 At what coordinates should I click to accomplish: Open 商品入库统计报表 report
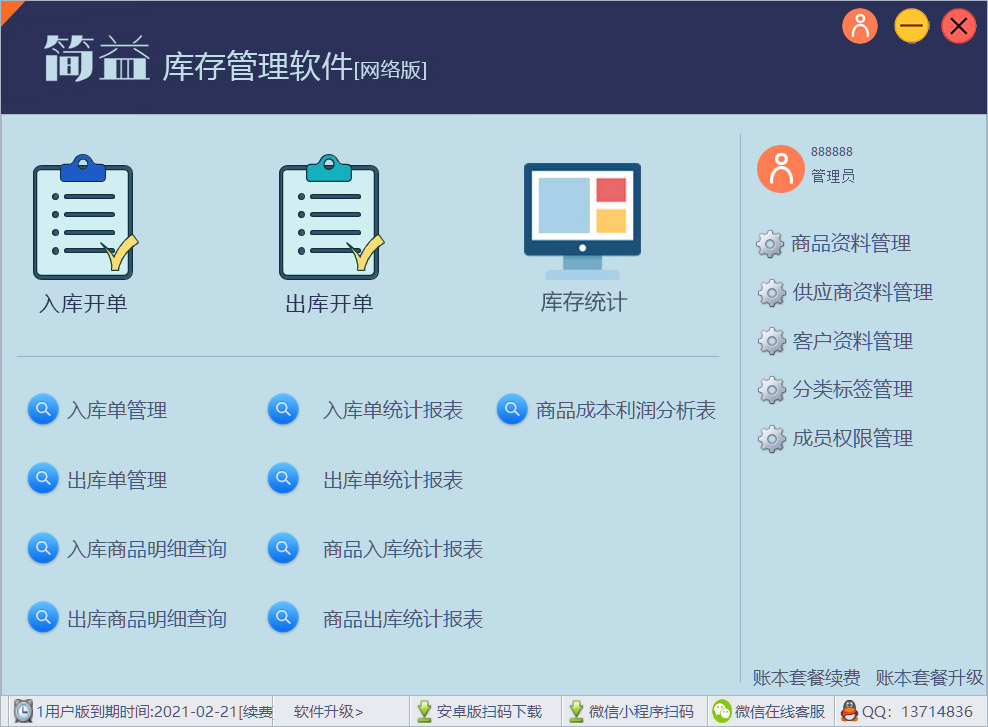click(x=403, y=549)
